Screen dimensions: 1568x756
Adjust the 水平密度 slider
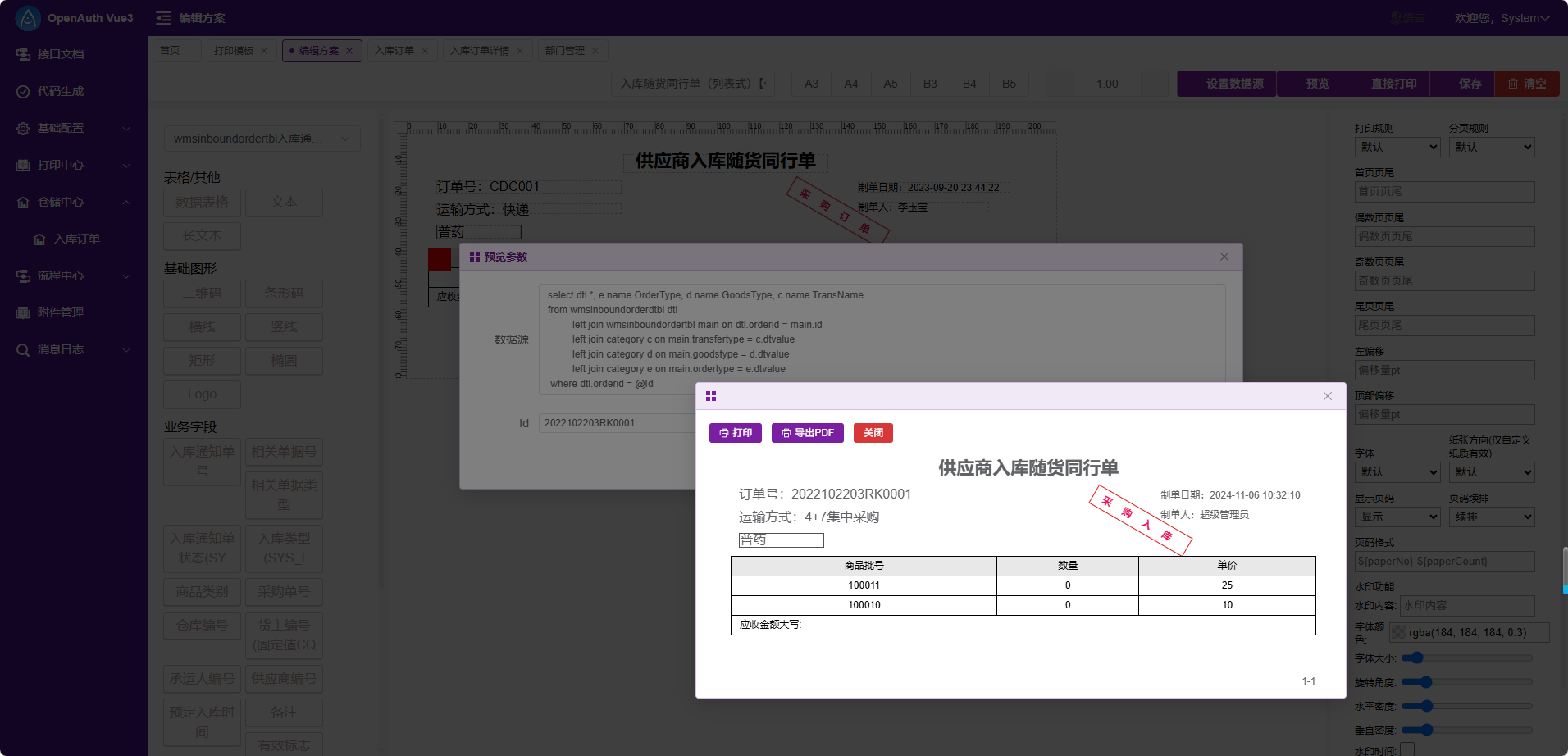(1467, 706)
